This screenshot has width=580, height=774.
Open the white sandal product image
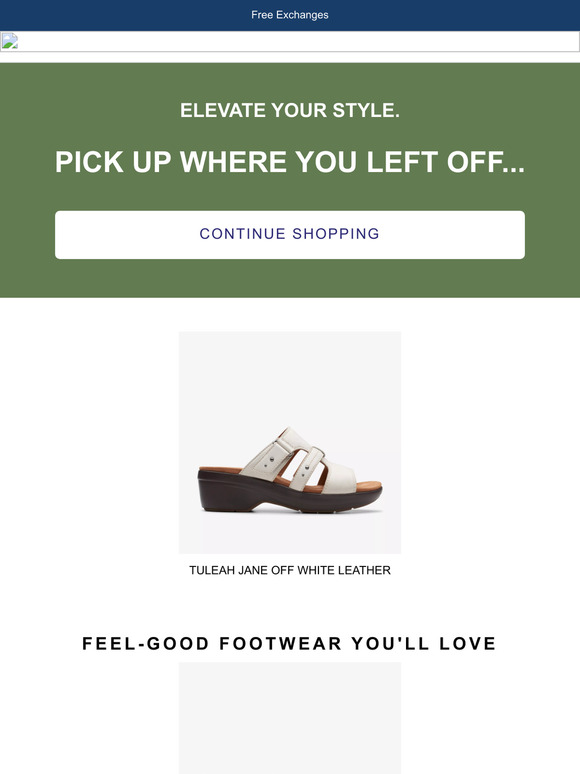point(290,442)
